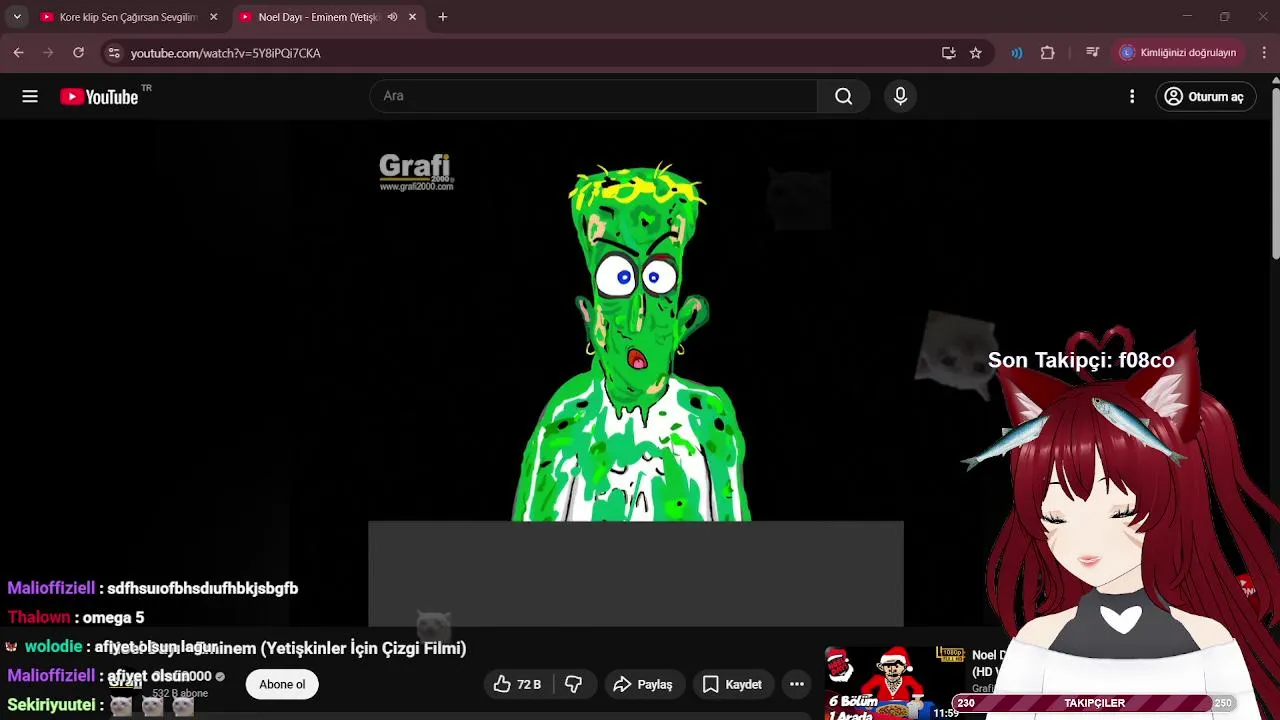
Task: Open Chrome three-dot menu
Action: pyautogui.click(x=1264, y=53)
